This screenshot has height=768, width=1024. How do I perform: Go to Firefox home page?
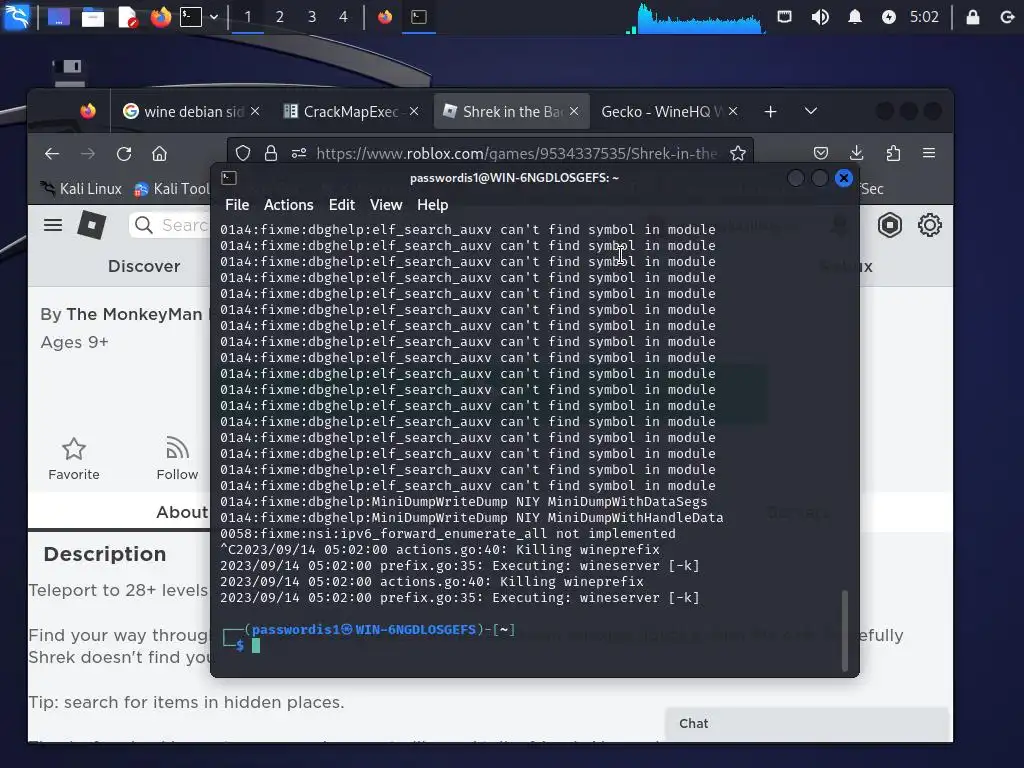[x=159, y=153]
